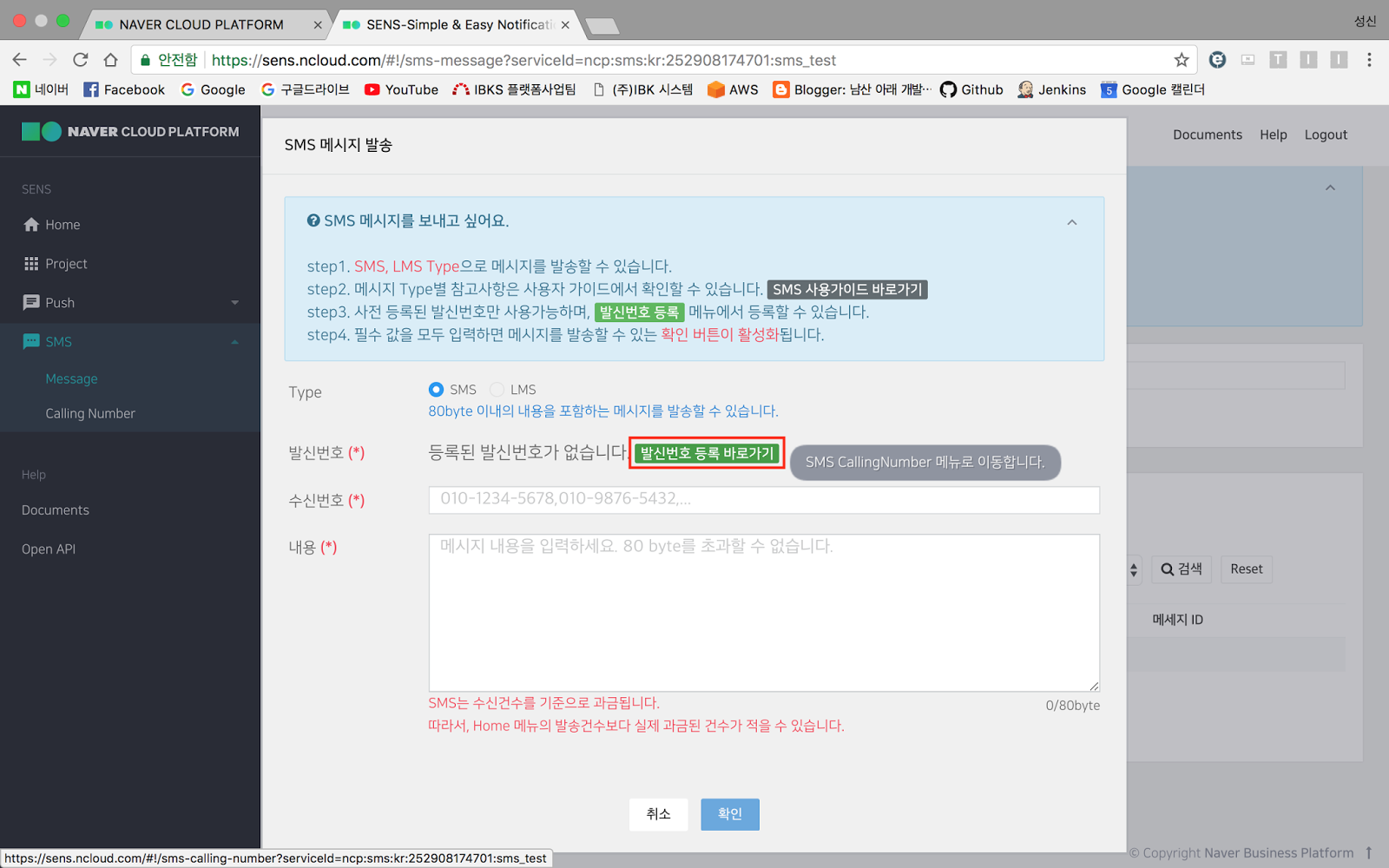Click the browser address bar URL
Screen dimensions: 1389x868
coord(523,60)
